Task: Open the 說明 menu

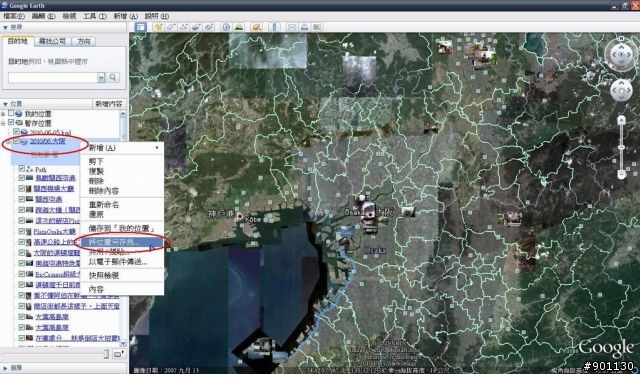Action: point(157,16)
